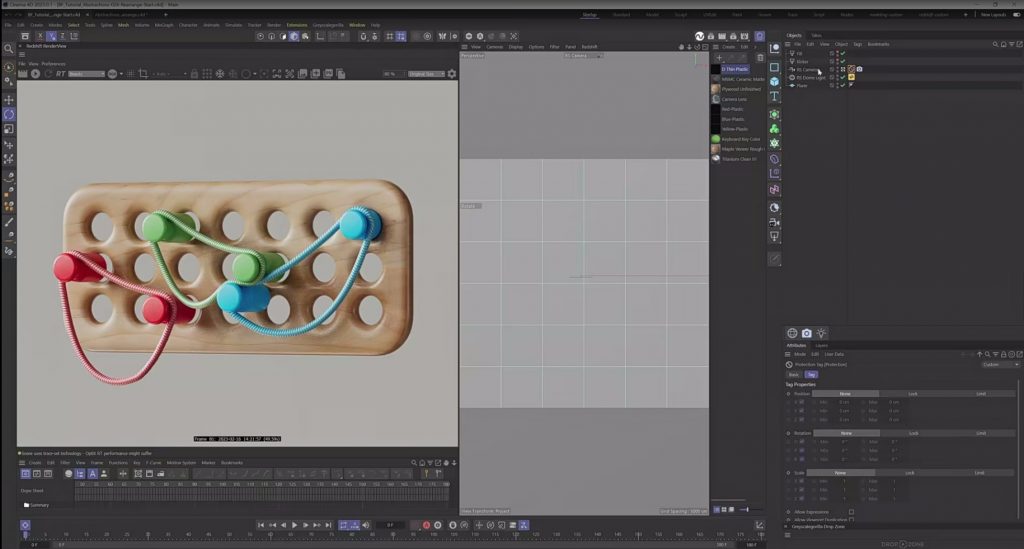
Task: Open the search magnifier at top of left toolbar
Action: 8,49
